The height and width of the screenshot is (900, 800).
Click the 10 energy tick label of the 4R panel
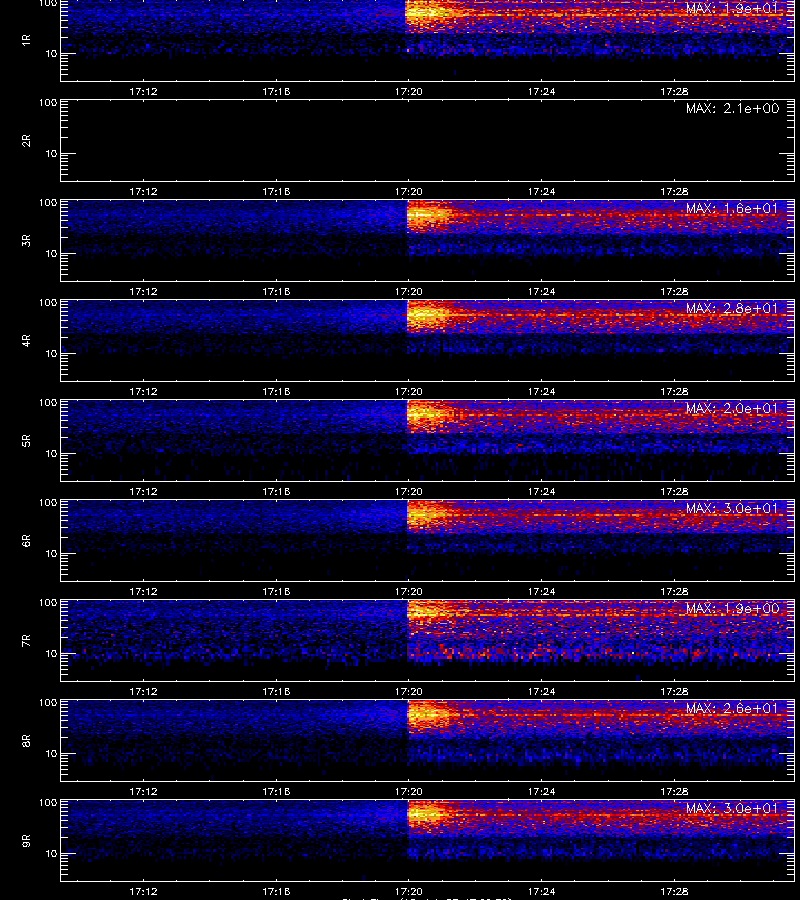click(x=51, y=354)
